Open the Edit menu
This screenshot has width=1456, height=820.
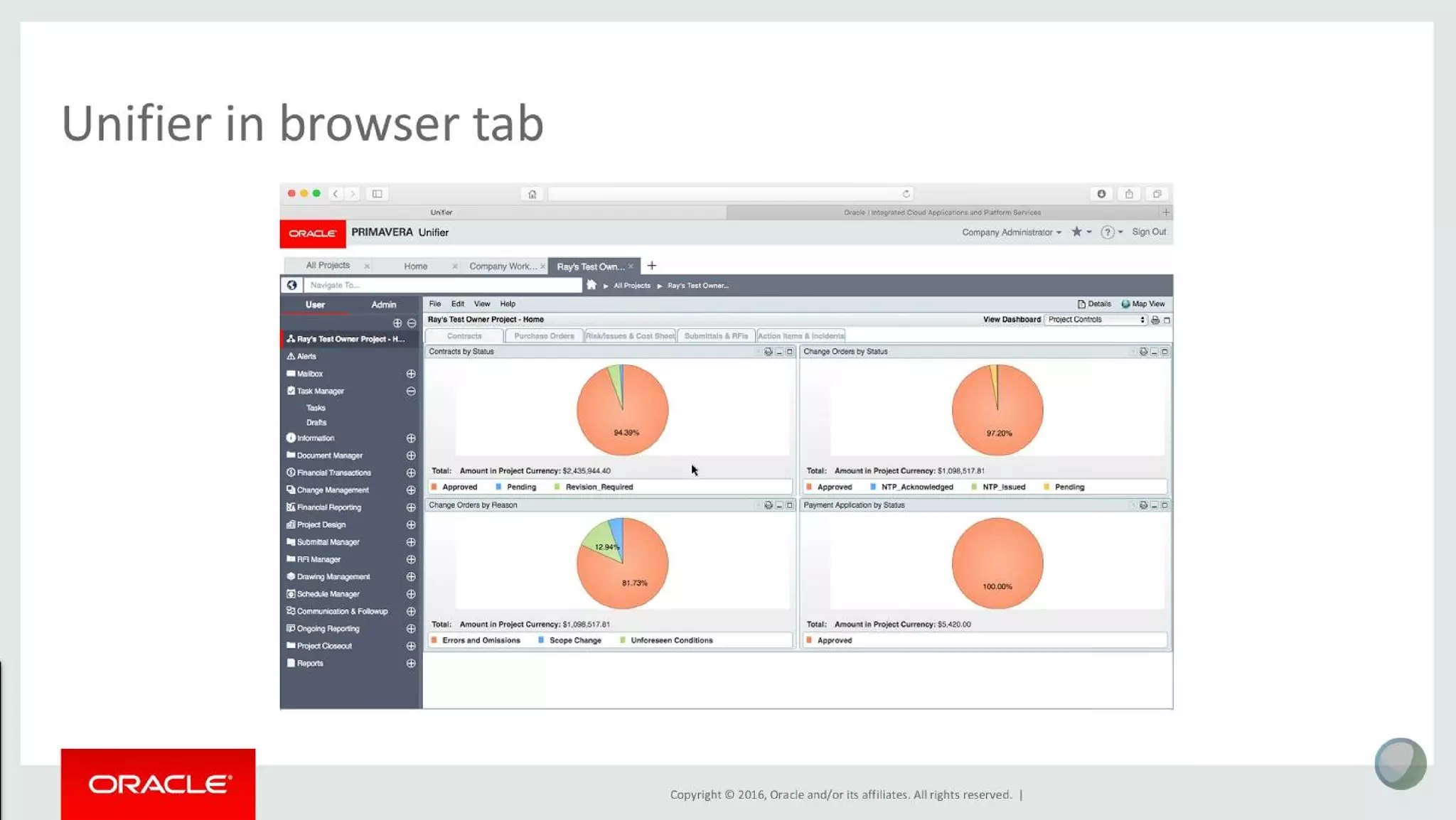[457, 304]
